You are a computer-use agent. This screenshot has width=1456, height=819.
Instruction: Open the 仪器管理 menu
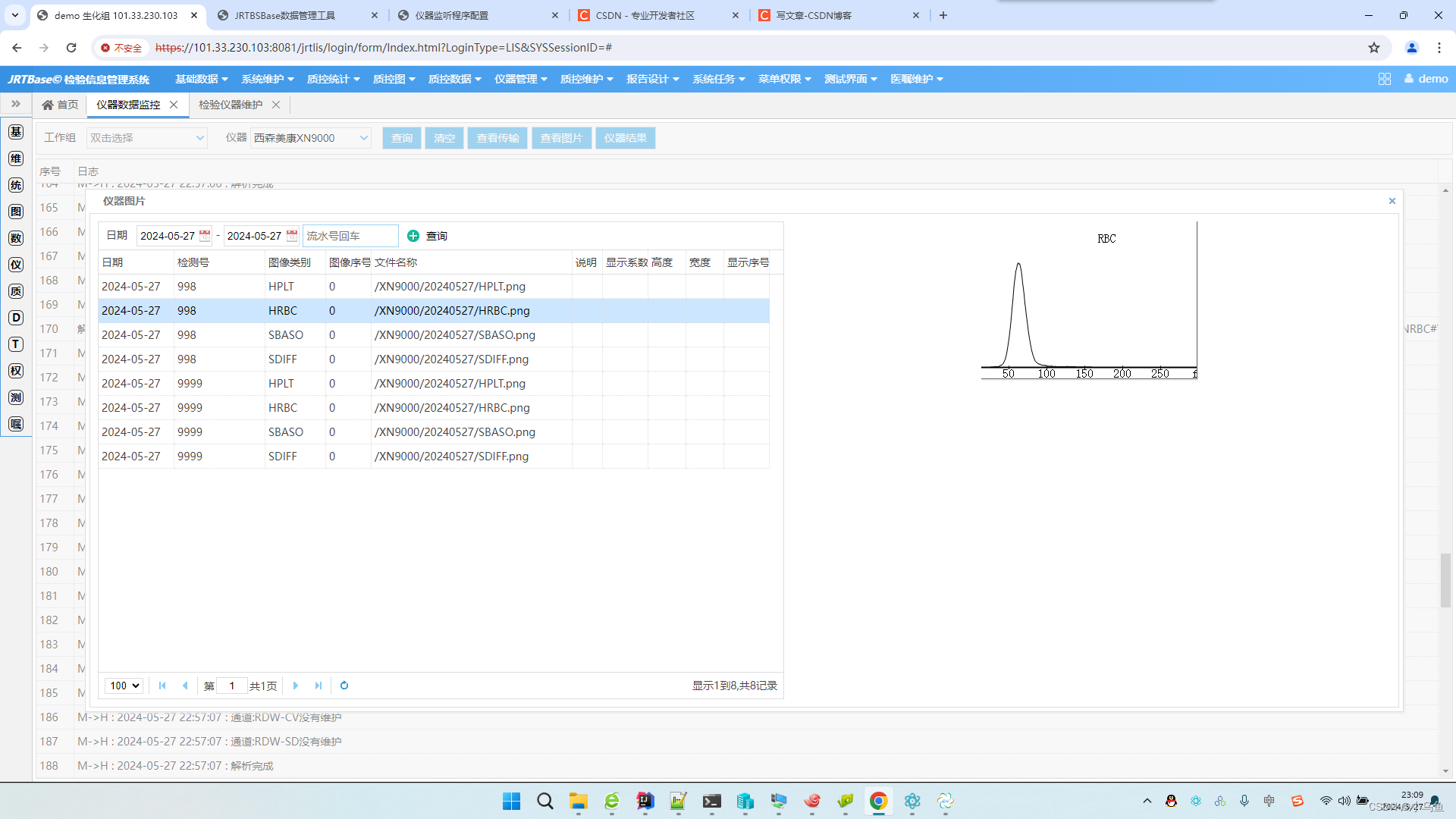[x=521, y=79]
